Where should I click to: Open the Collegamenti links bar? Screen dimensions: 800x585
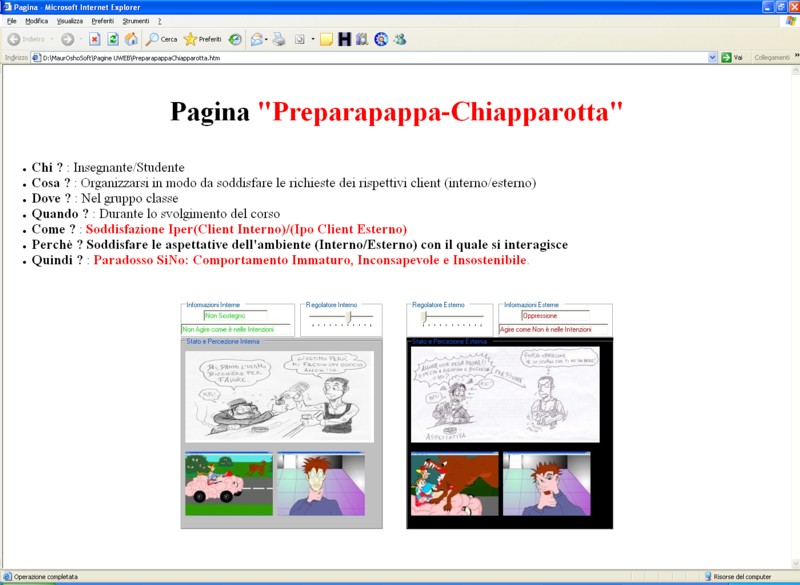pos(771,58)
